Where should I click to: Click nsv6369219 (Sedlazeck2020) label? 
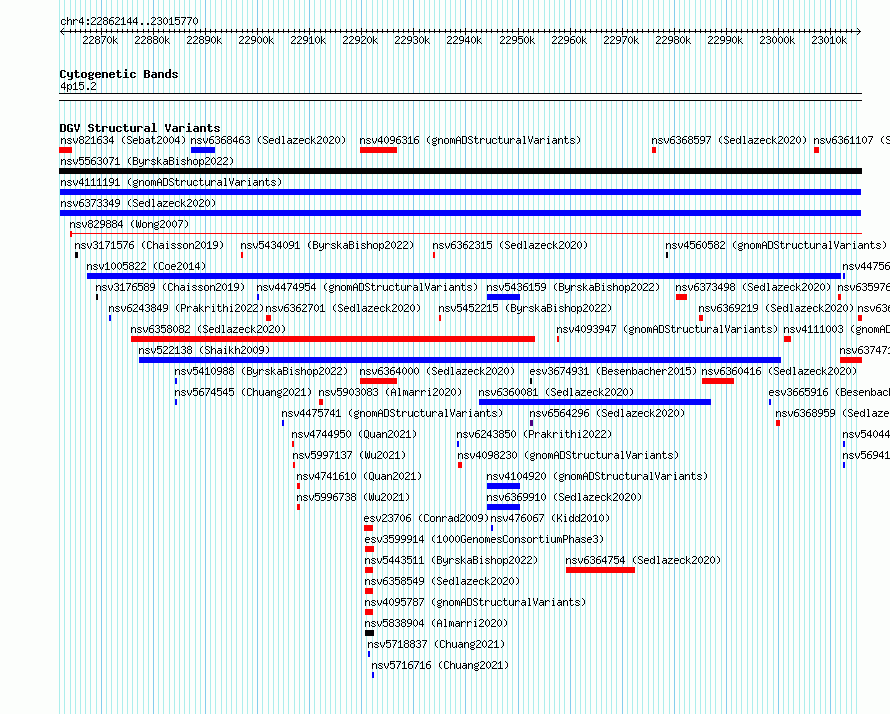coord(776,308)
